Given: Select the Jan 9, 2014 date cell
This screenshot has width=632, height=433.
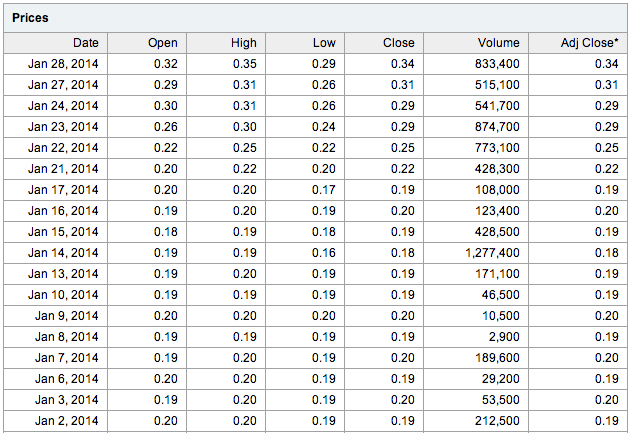Looking at the screenshot, I should pos(56,316).
